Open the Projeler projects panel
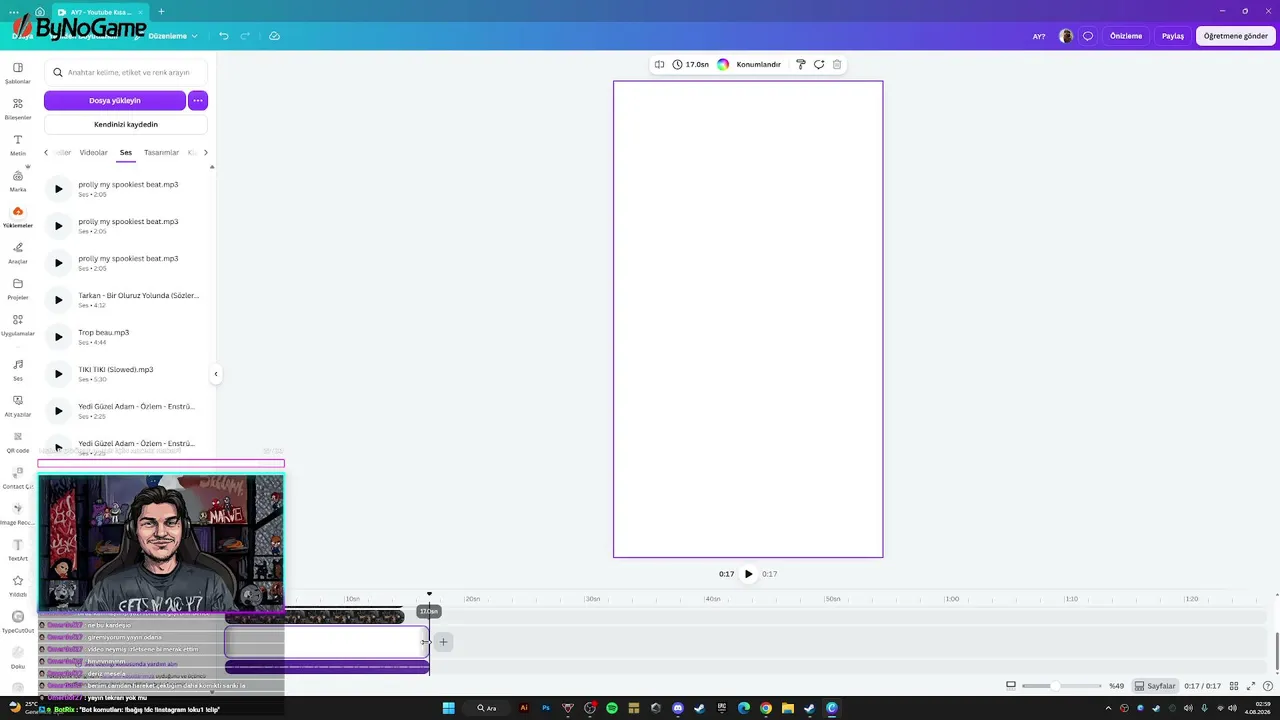 [x=18, y=288]
